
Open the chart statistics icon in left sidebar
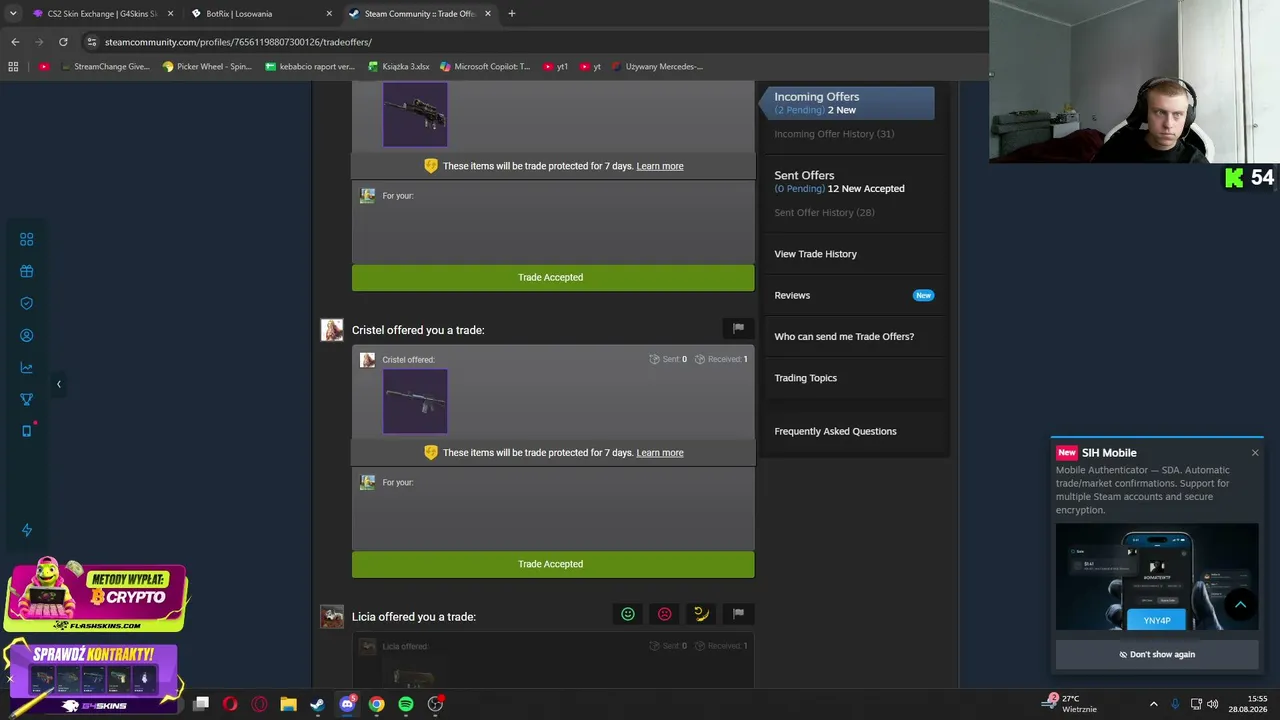coord(27,368)
